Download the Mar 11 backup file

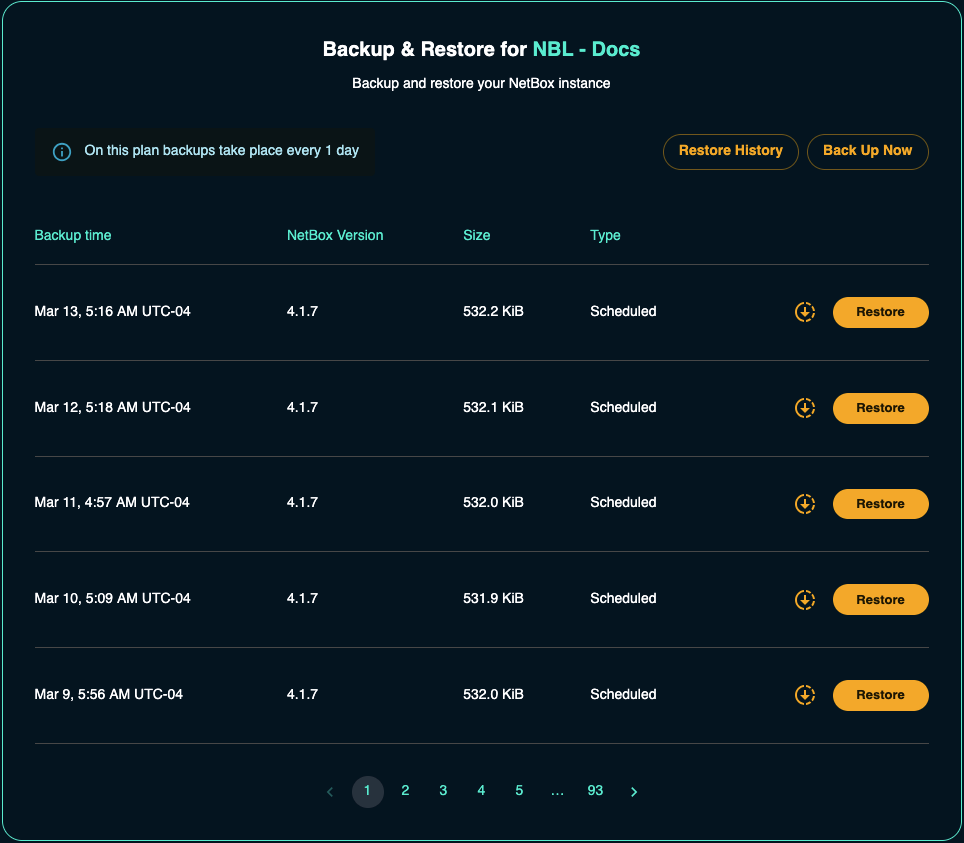click(805, 504)
